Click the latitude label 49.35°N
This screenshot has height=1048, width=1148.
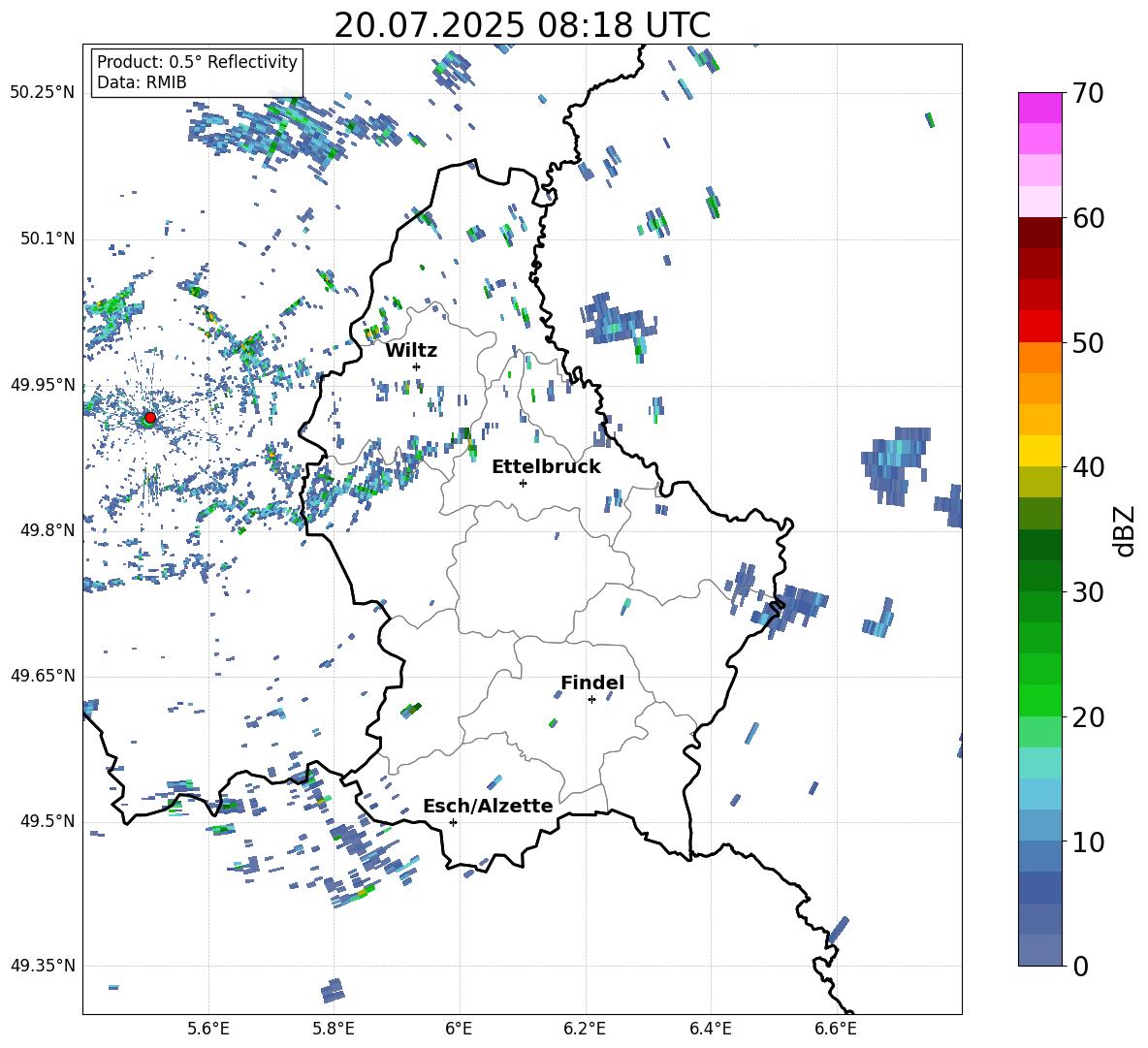43,966
